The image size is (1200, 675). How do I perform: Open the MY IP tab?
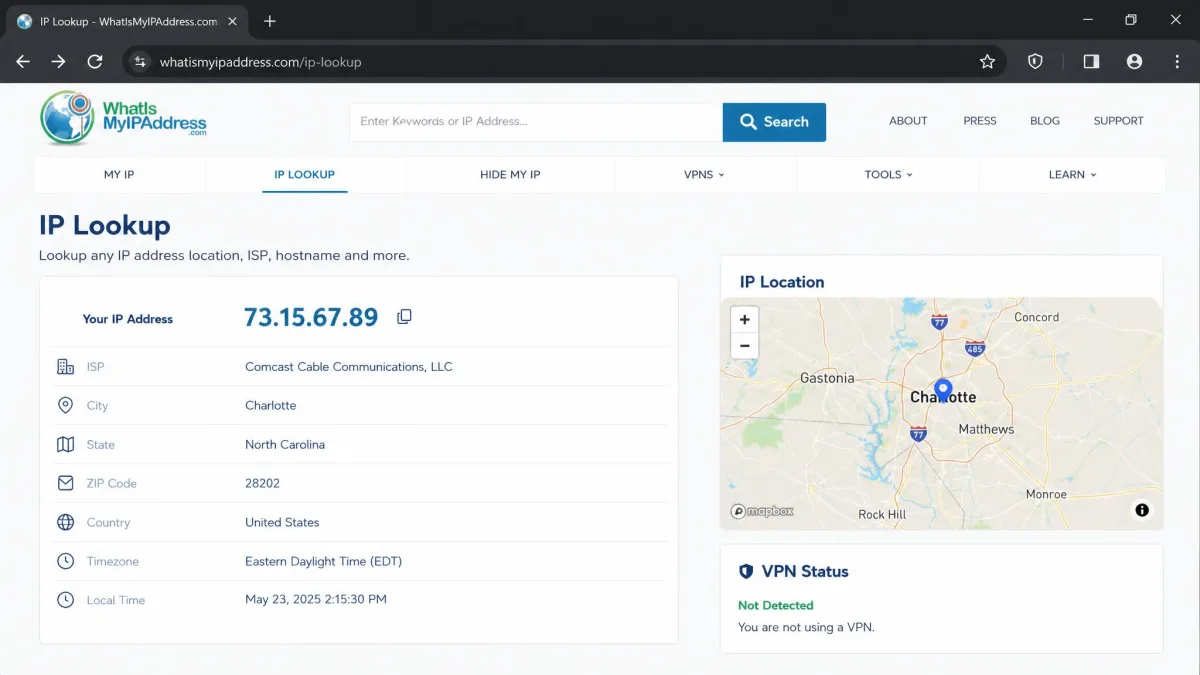pyautogui.click(x=119, y=174)
